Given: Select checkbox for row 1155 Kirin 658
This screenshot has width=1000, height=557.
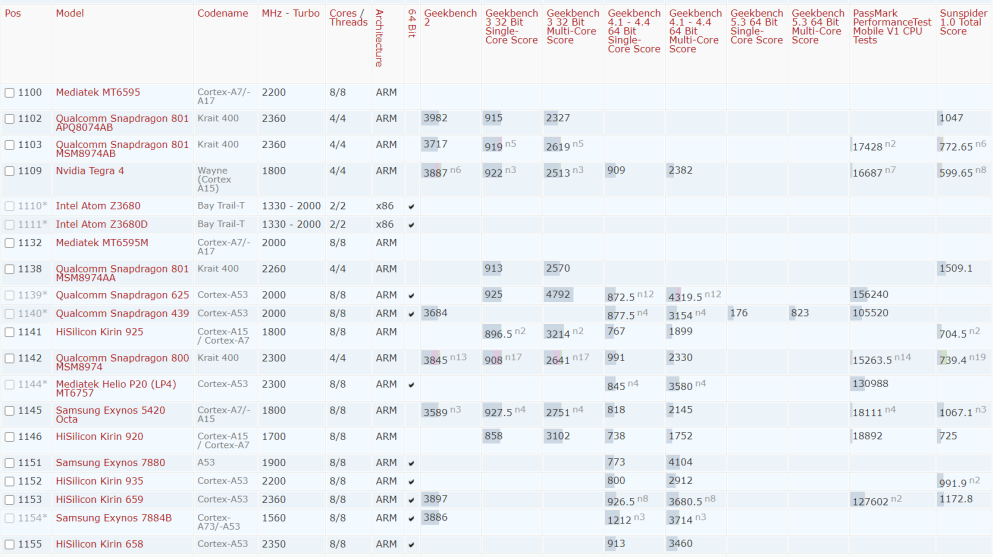Looking at the screenshot, I should (x=10, y=545).
